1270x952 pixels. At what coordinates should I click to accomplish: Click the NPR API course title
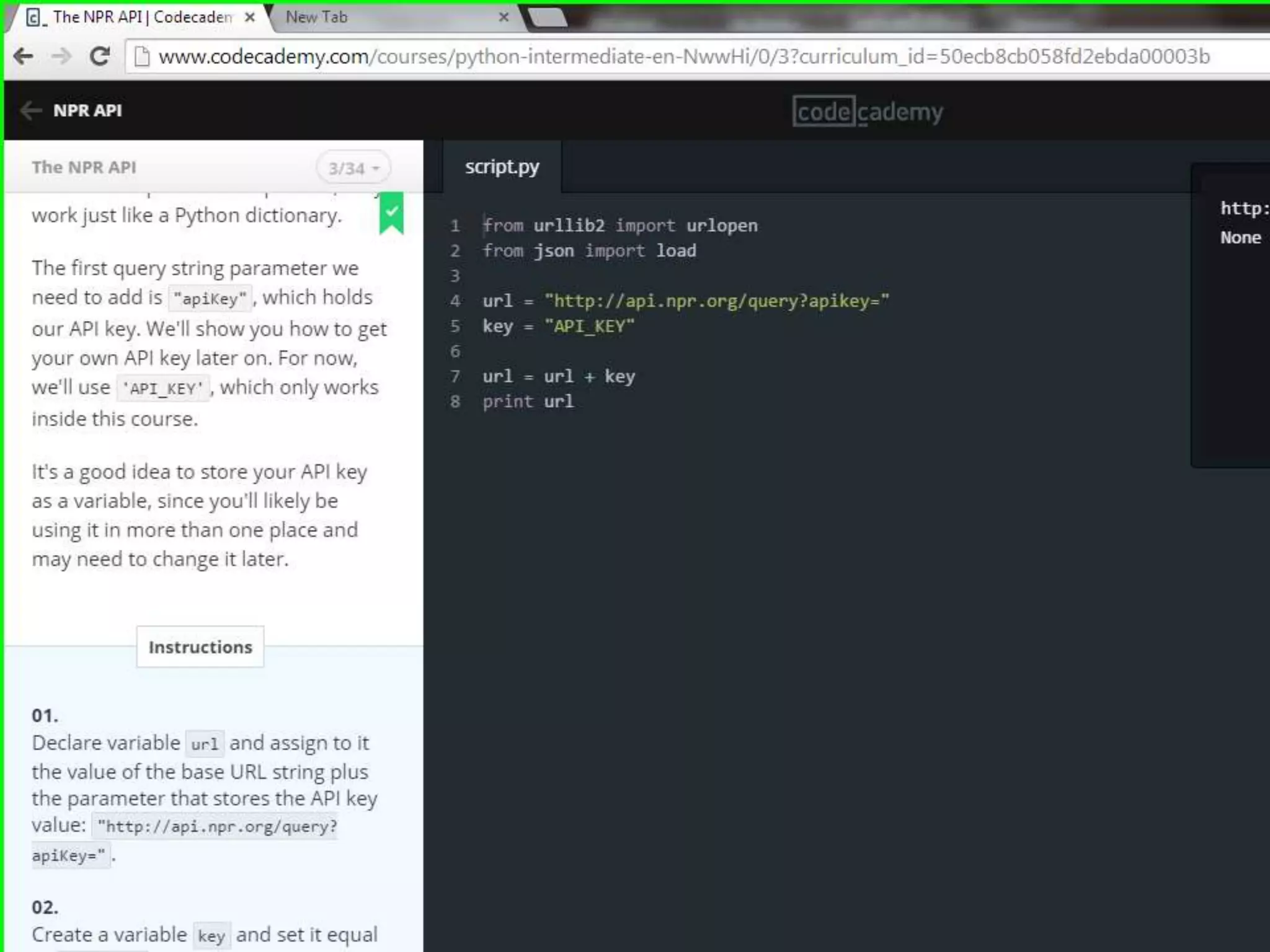87,111
